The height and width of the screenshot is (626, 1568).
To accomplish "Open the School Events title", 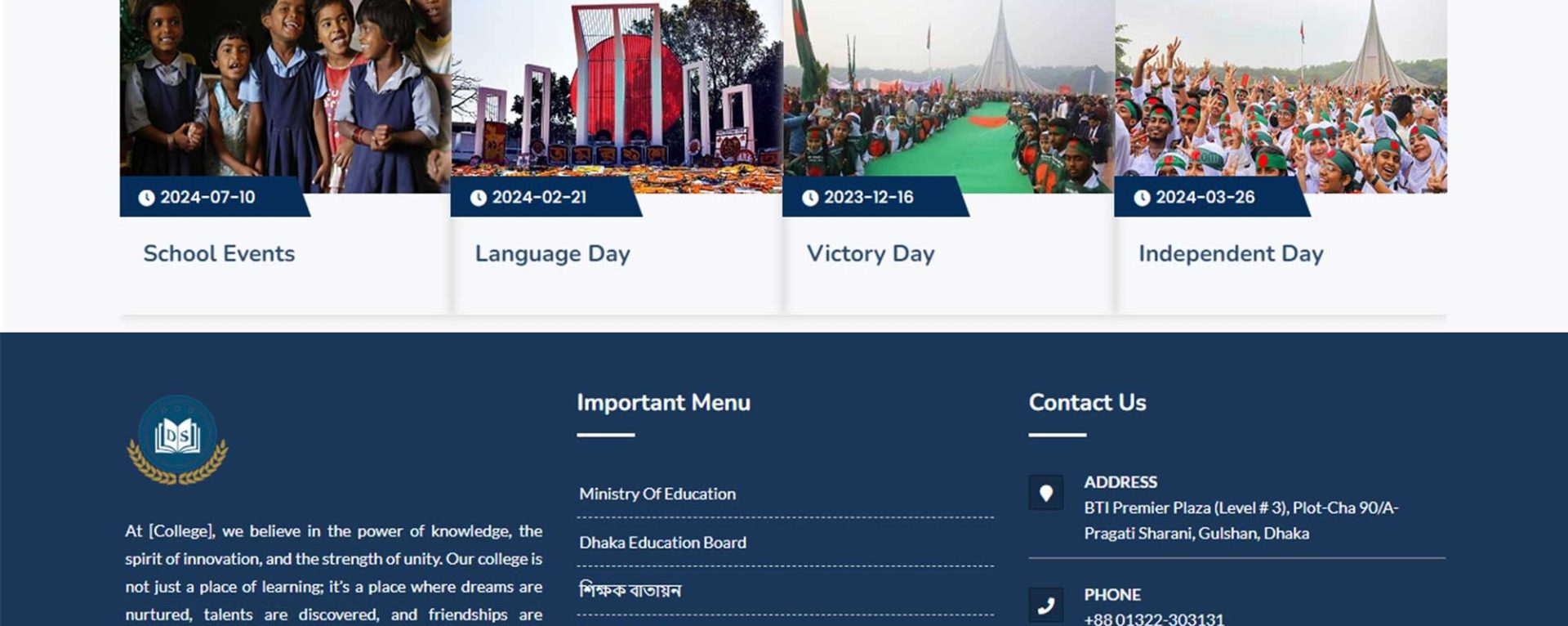I will [x=219, y=253].
